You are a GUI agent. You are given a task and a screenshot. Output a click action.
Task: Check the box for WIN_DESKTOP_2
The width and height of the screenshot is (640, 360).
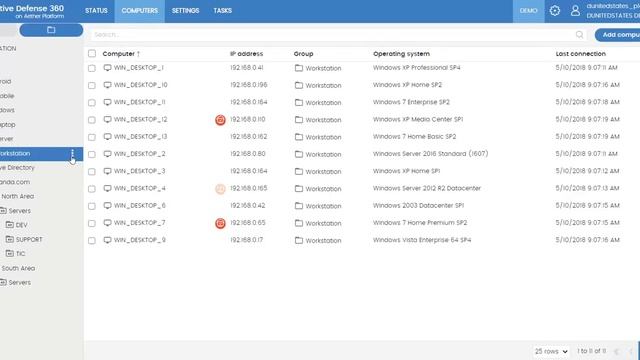coord(92,154)
